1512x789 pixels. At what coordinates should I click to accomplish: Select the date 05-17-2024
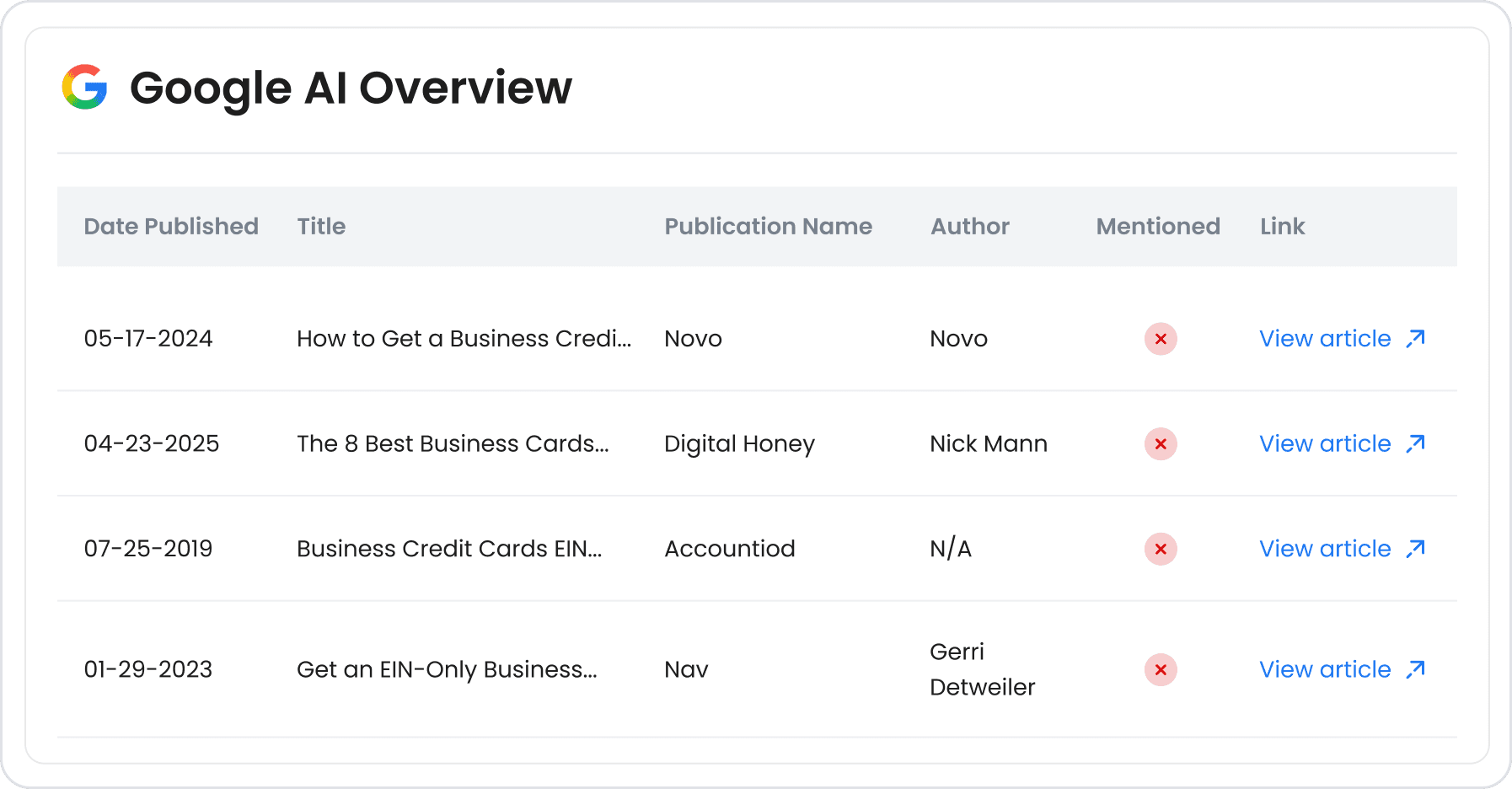(148, 339)
